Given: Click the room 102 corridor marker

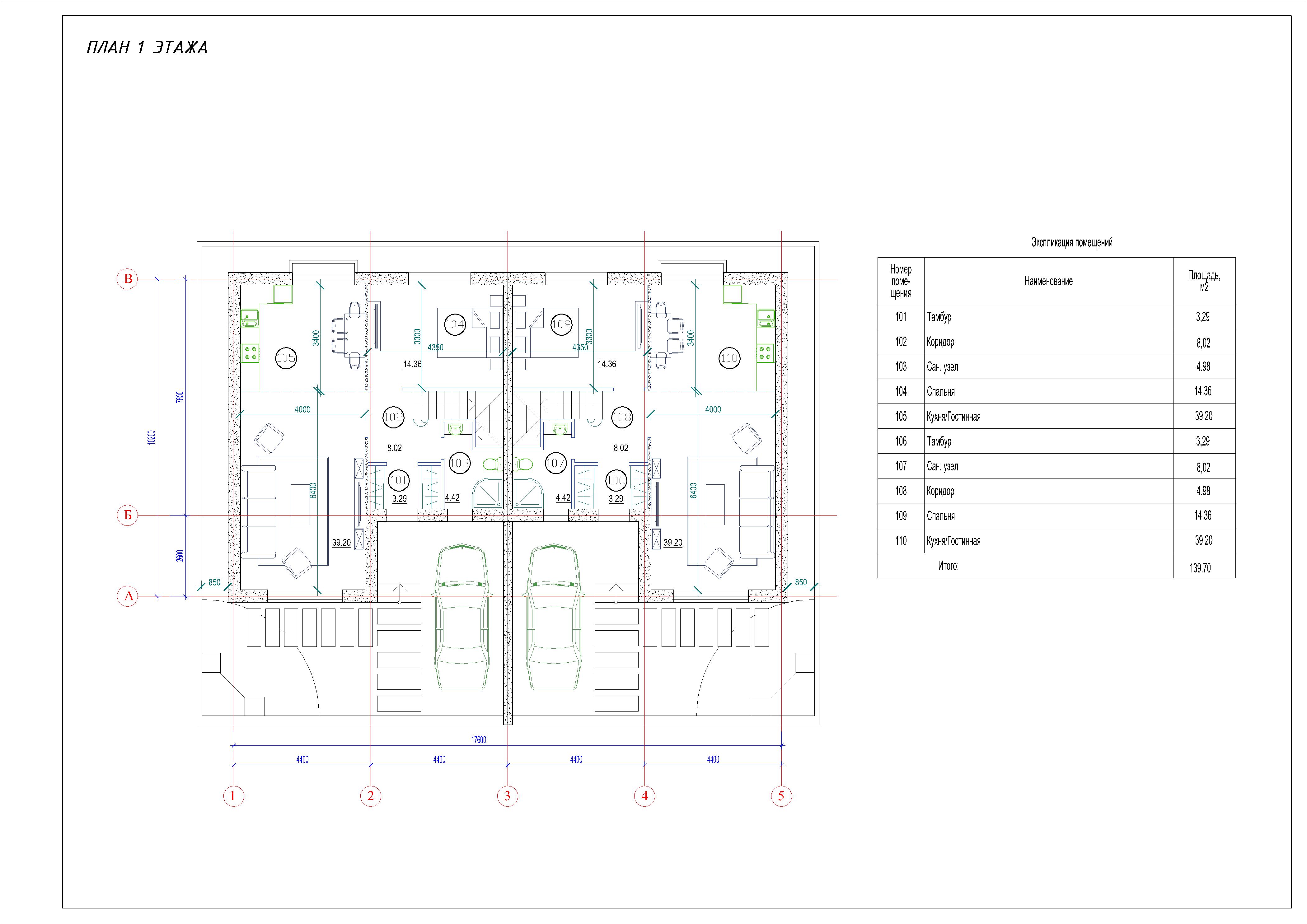Looking at the screenshot, I should [x=393, y=417].
